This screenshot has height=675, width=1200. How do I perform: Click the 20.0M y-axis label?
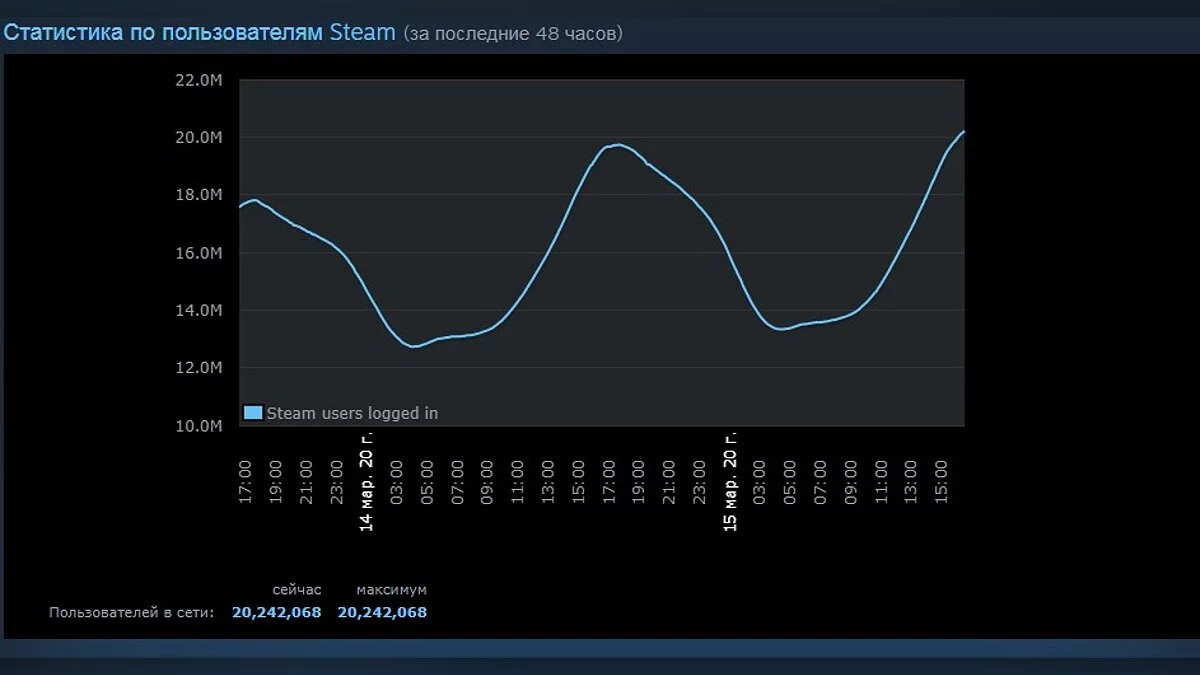198,137
